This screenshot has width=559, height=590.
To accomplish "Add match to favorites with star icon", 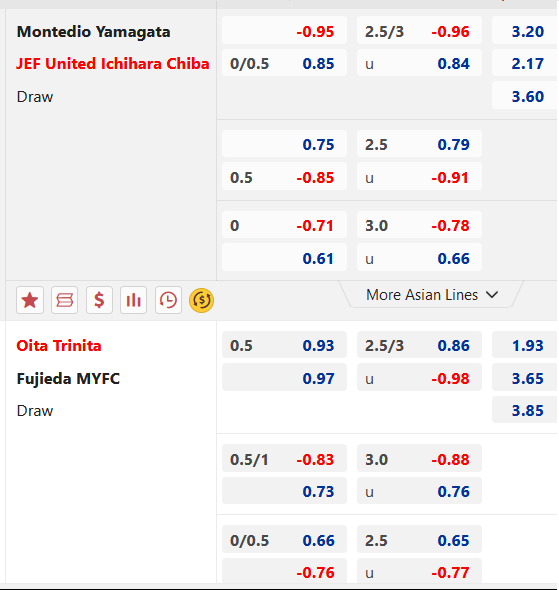I will click(x=30, y=300).
